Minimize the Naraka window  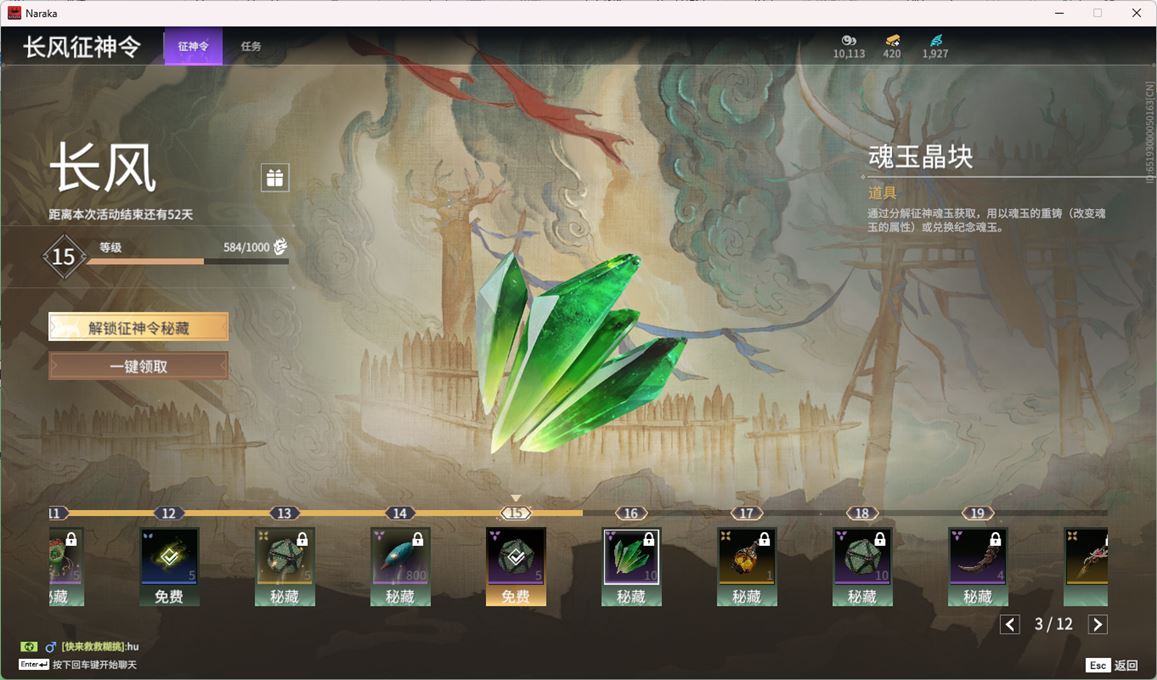(1060, 13)
